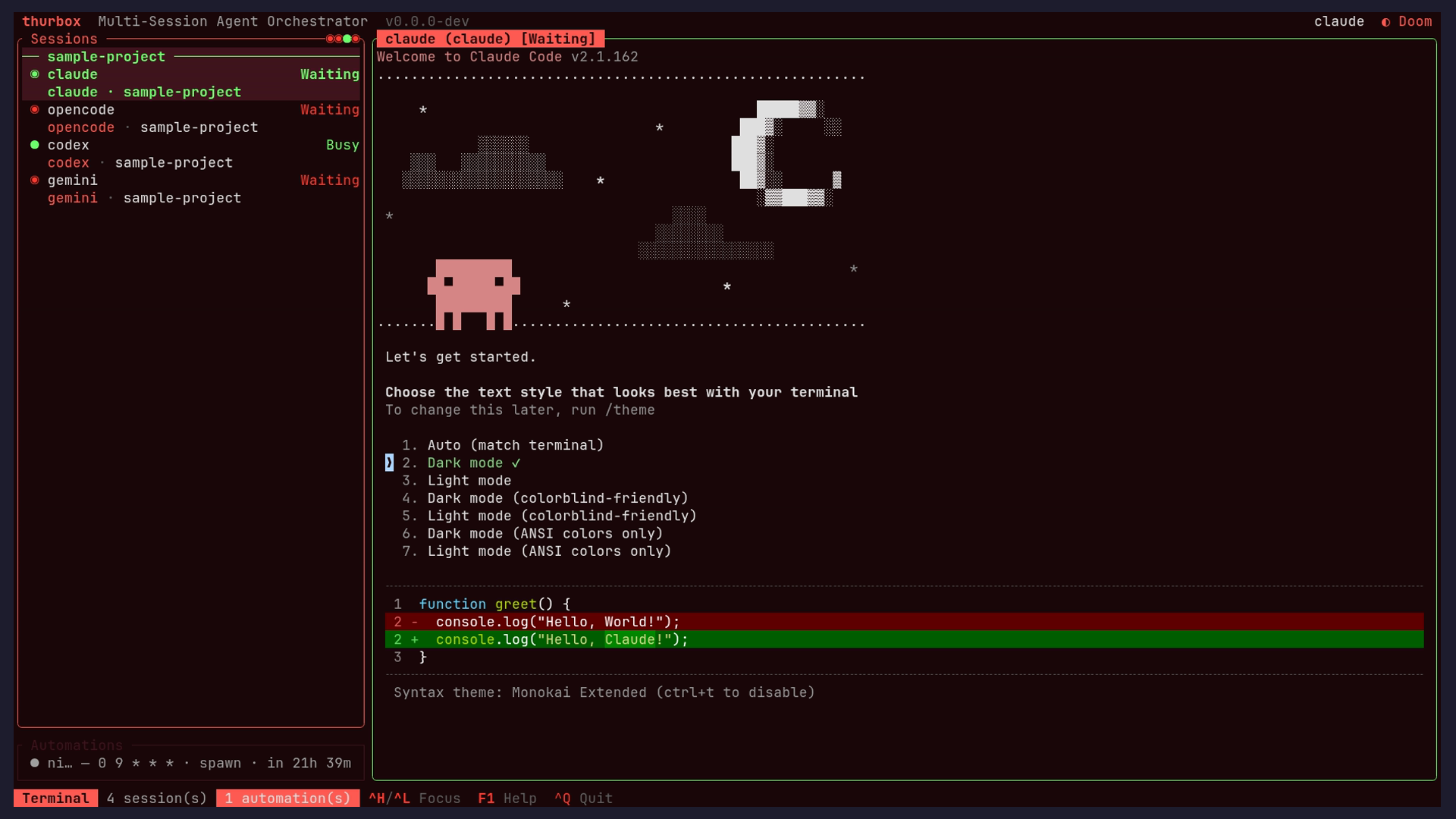This screenshot has width=1456, height=819.
Task: Click the Busy status of the codex session
Action: click(343, 145)
